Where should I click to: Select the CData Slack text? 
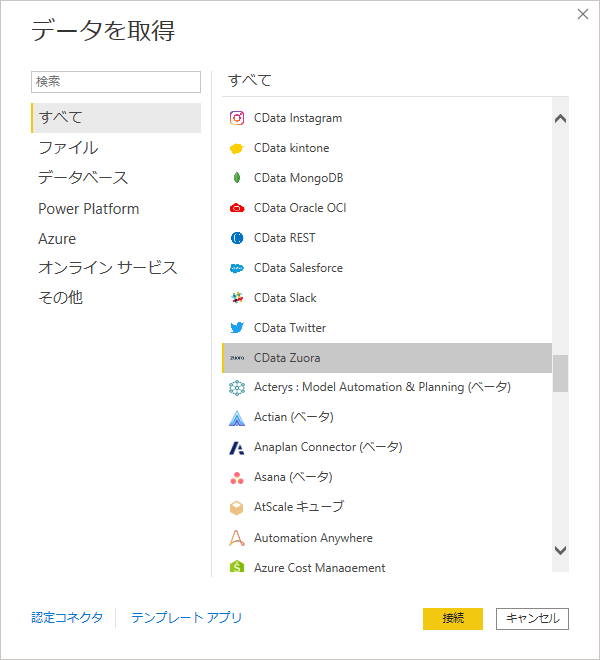285,298
